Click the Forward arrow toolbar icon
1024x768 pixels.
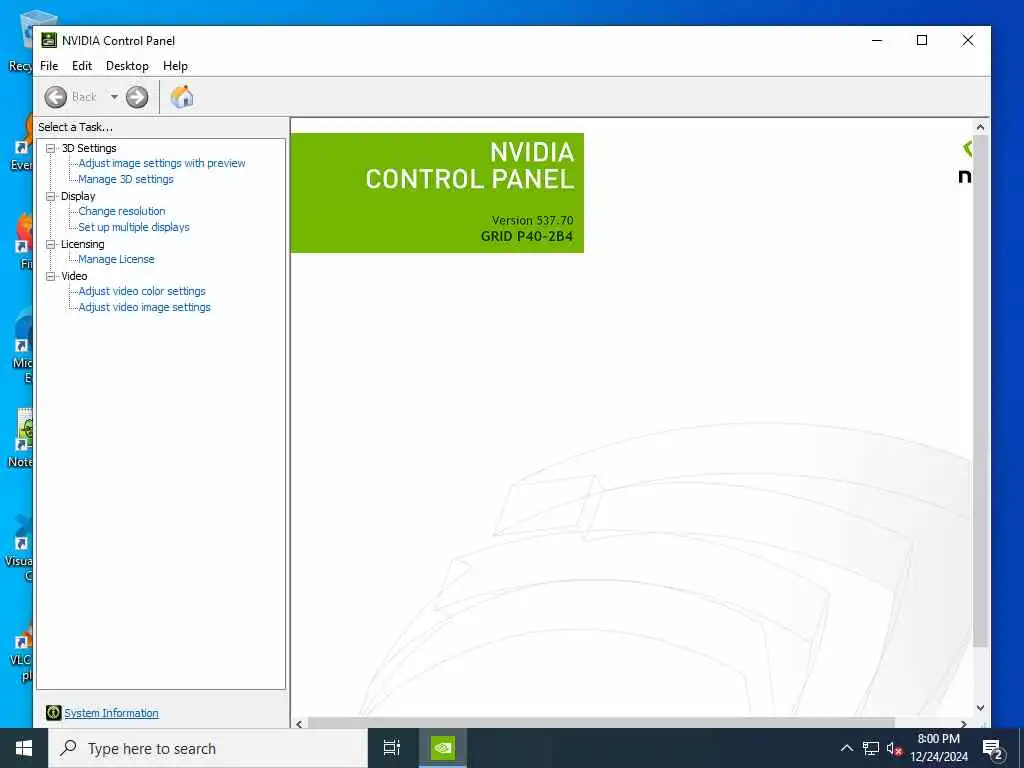(x=137, y=97)
